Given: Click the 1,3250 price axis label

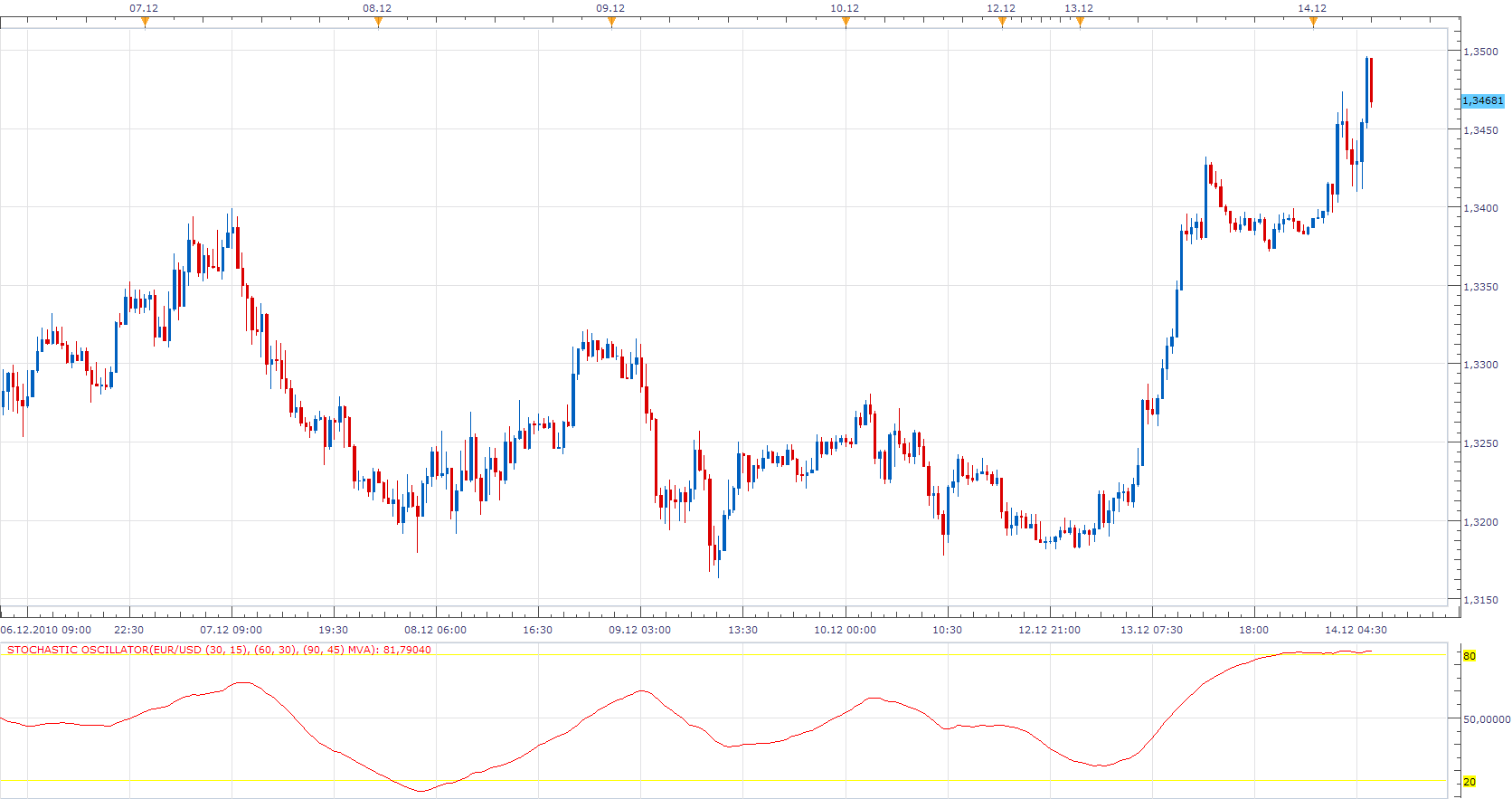Looking at the screenshot, I should coord(1480,443).
